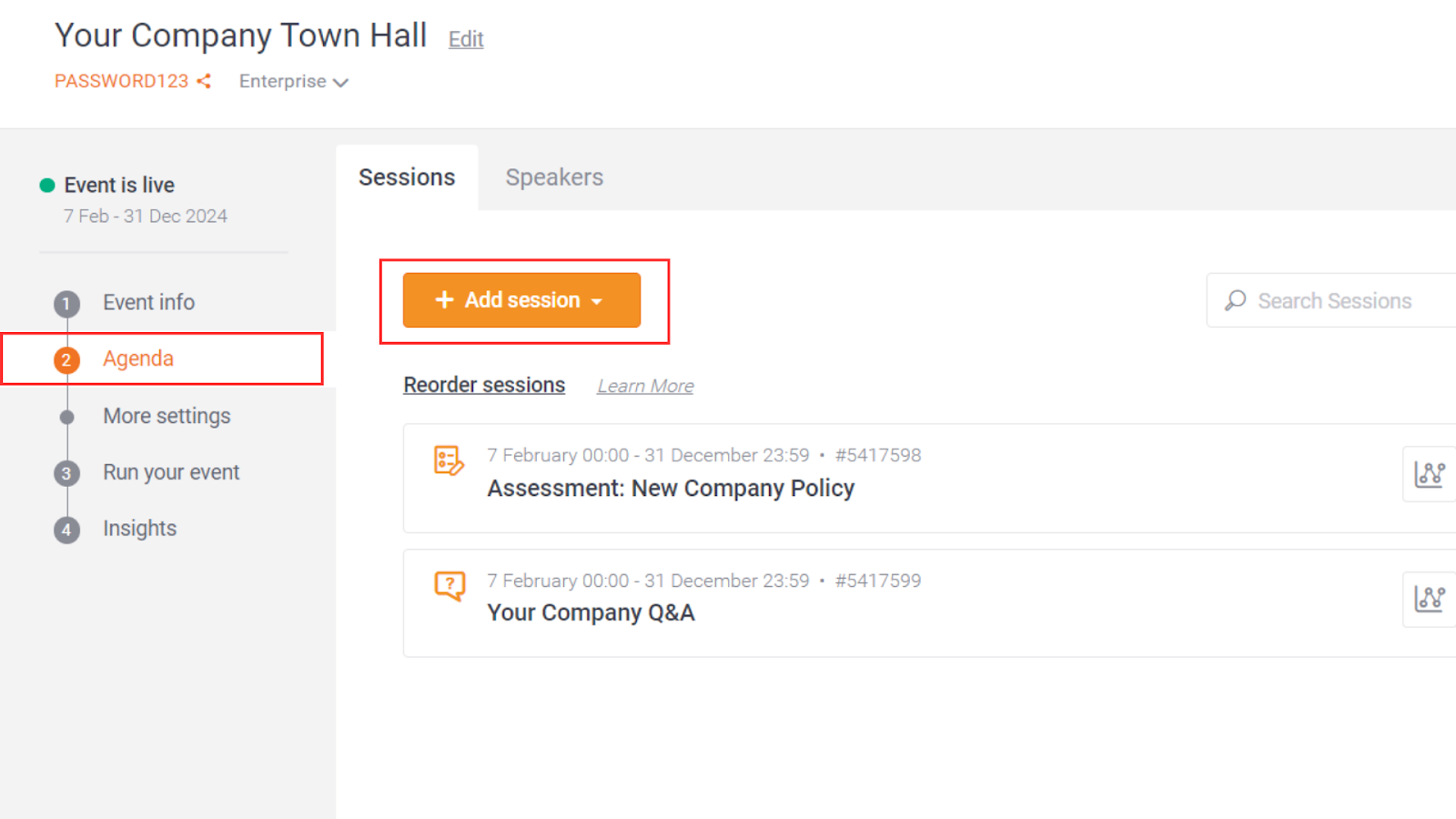Viewport: 1456px width, 819px height.
Task: Click the assessment session type icon
Action: [x=449, y=460]
